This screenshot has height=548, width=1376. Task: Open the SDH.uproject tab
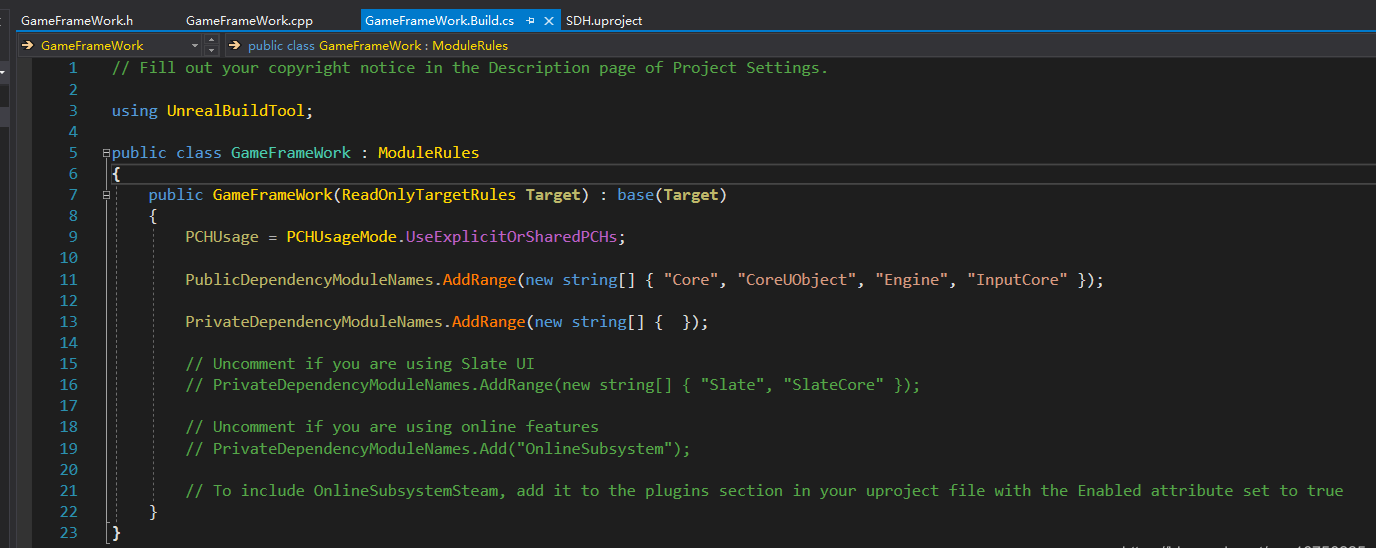point(604,20)
